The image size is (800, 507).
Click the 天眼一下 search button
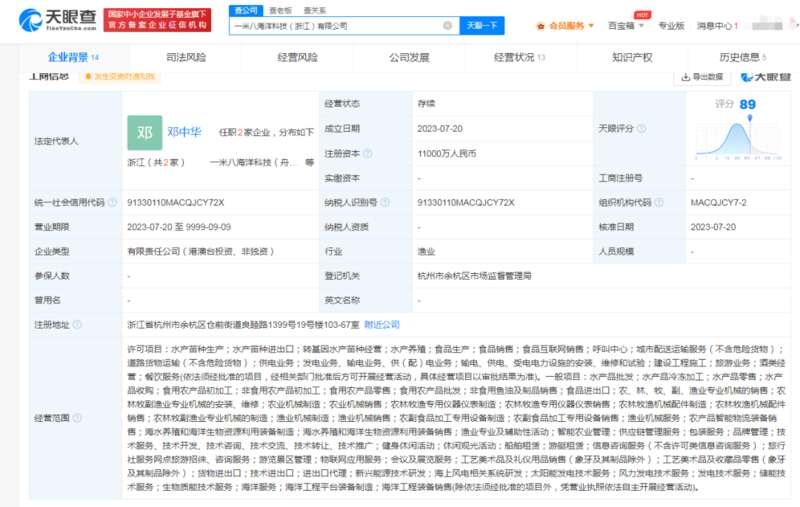pos(482,26)
